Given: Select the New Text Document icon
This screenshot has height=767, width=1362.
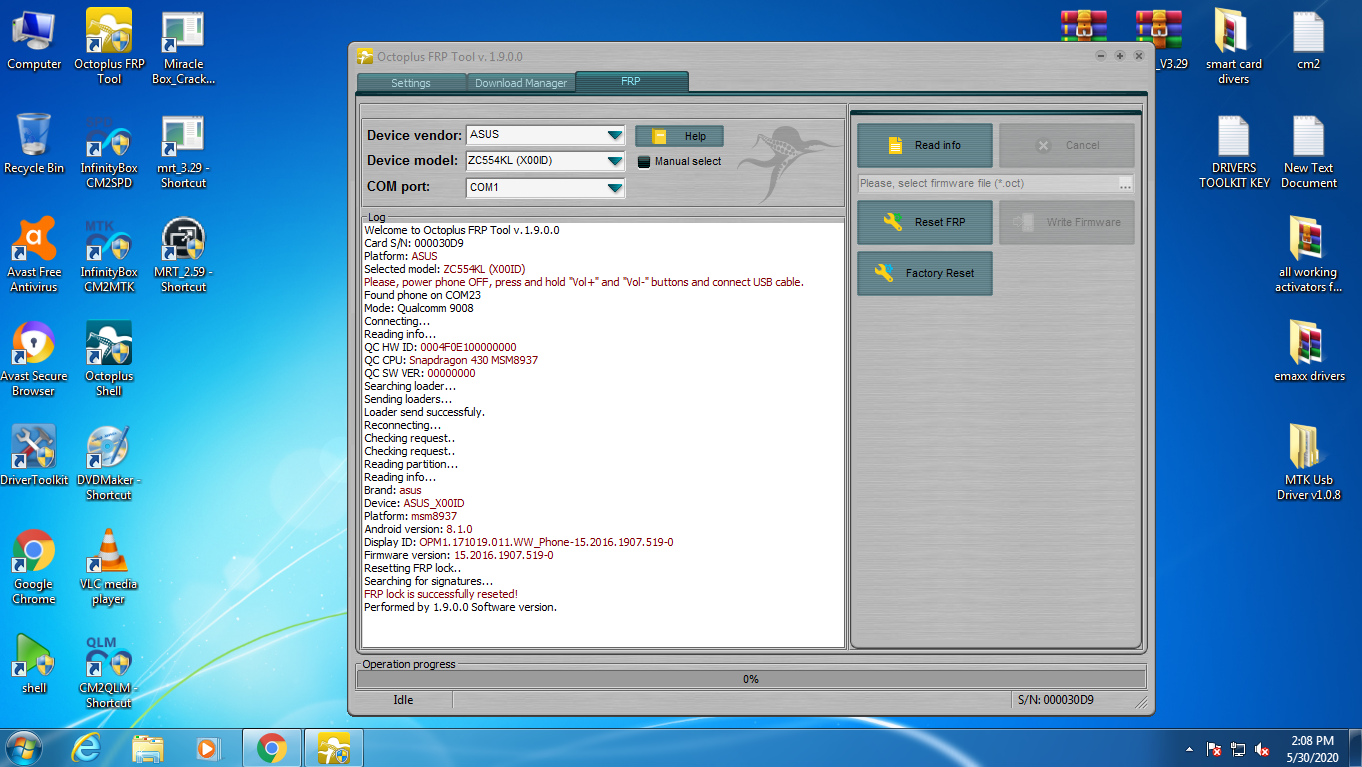Looking at the screenshot, I should click(x=1308, y=150).
